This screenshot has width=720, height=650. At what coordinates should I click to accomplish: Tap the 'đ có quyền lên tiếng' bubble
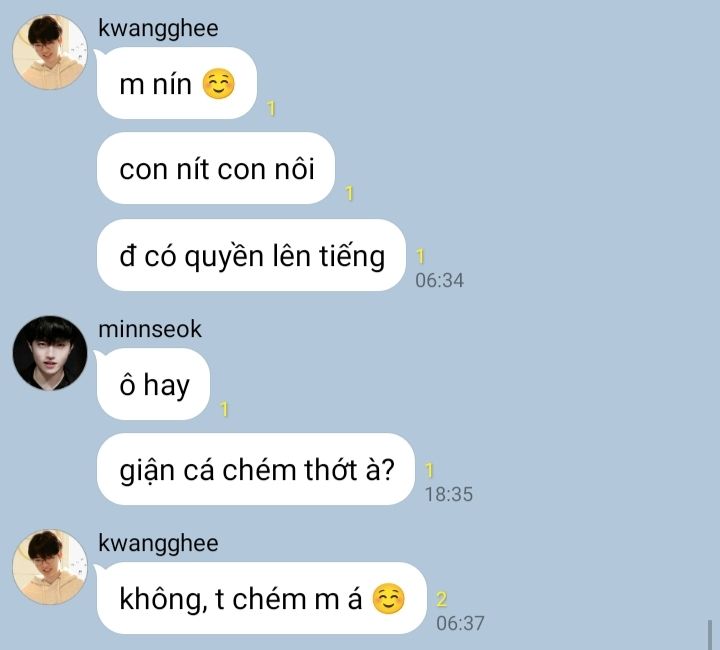[x=251, y=255]
